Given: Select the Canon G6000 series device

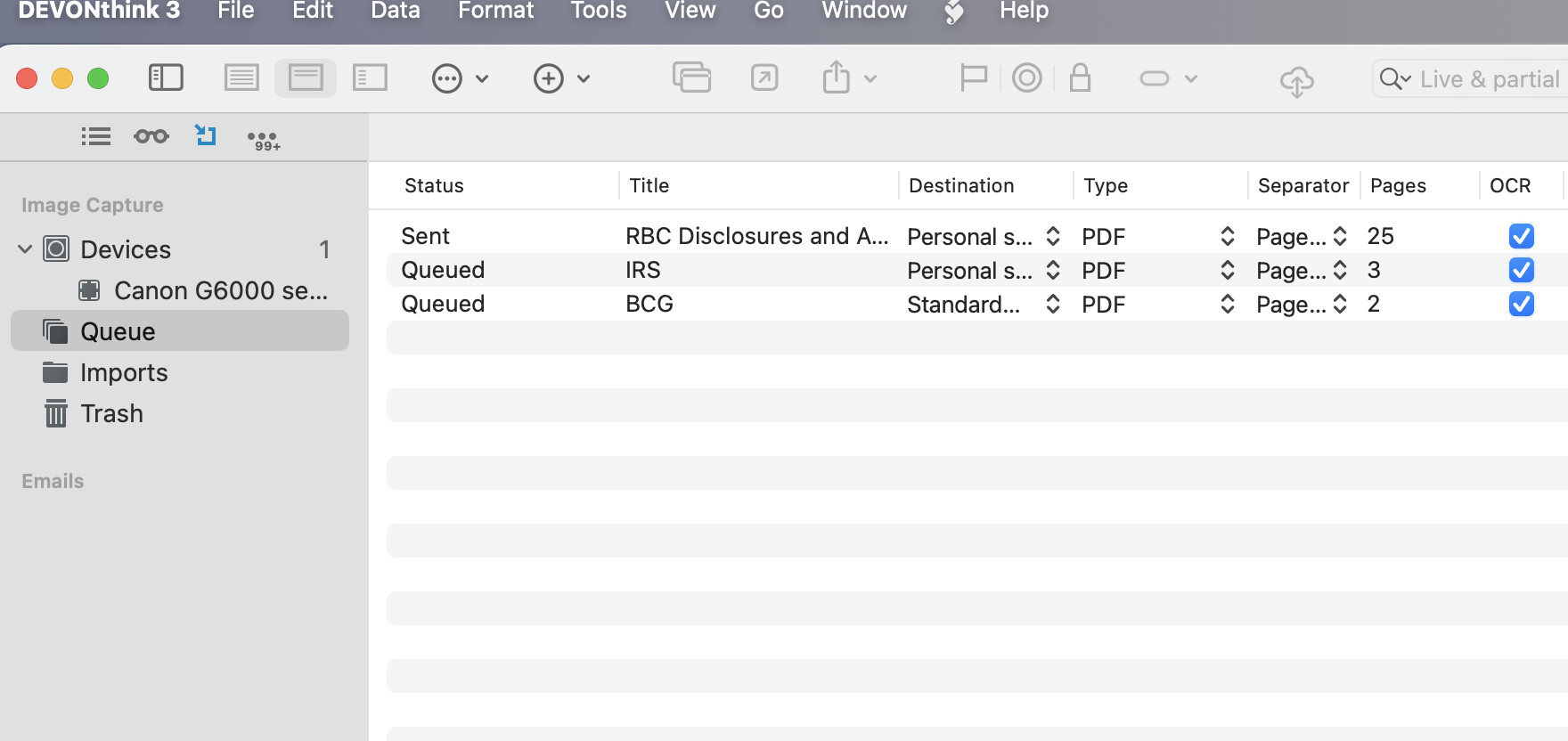Looking at the screenshot, I should [219, 290].
